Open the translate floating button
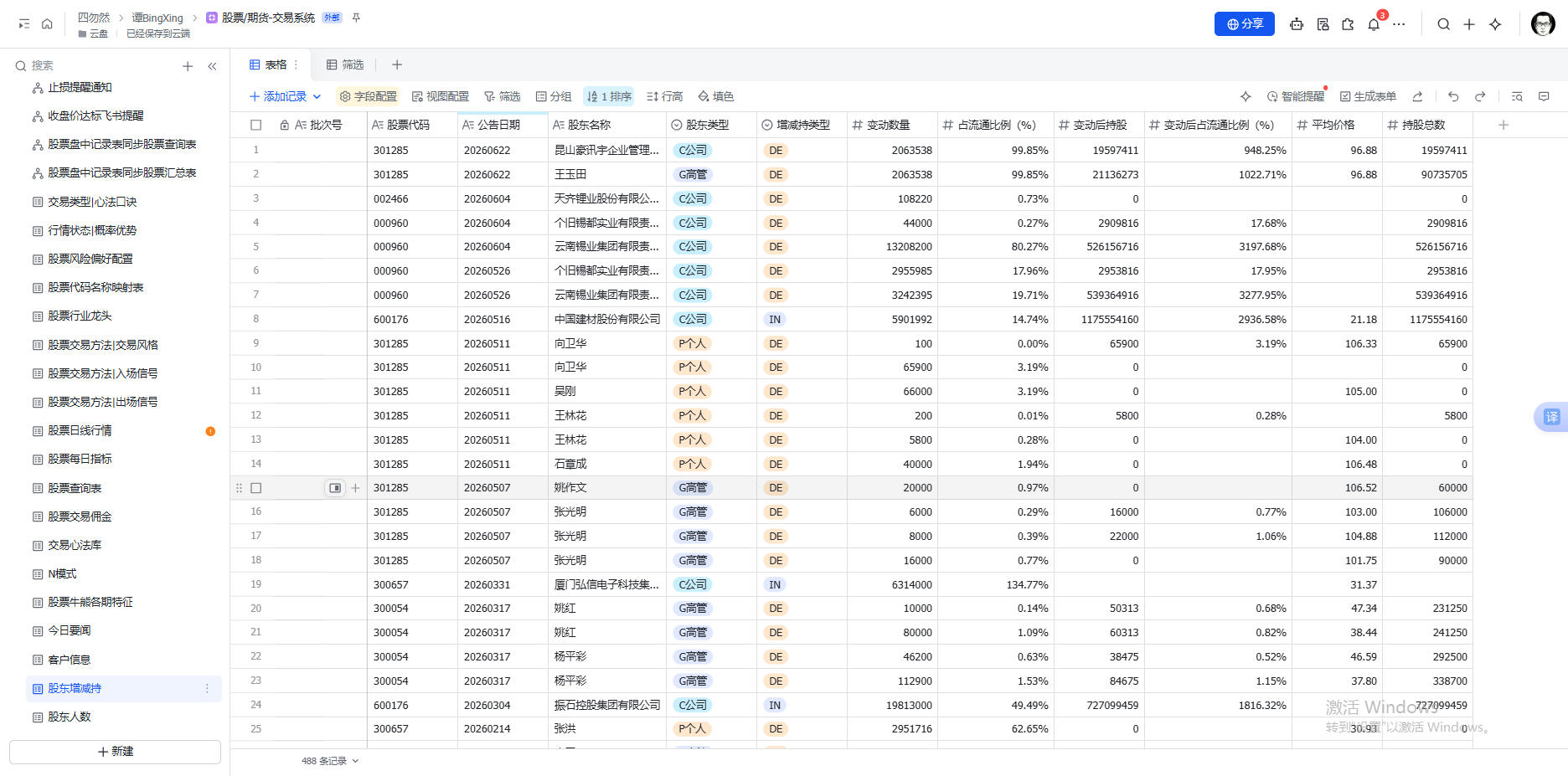The image size is (1568, 776). [x=1551, y=417]
